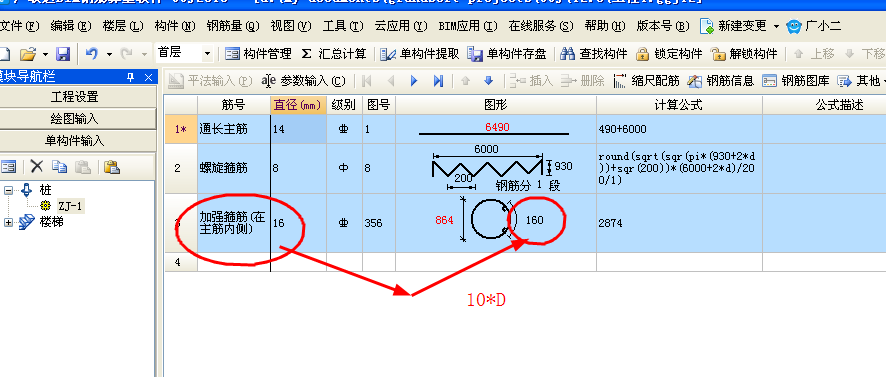Open the 文件(F) menu
Image resolution: width=886 pixels, height=377 pixels.
tap(20, 26)
